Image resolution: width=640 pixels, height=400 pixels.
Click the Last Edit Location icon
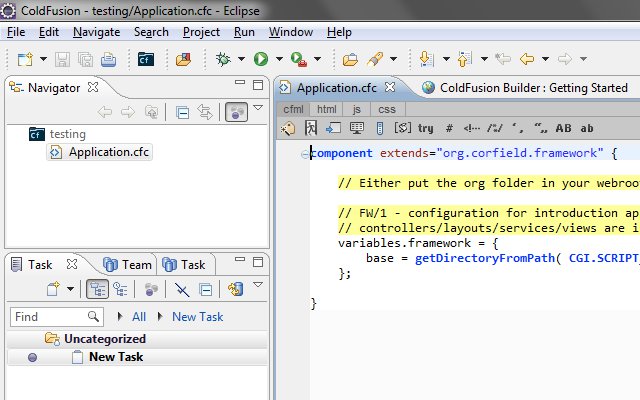(x=502, y=59)
